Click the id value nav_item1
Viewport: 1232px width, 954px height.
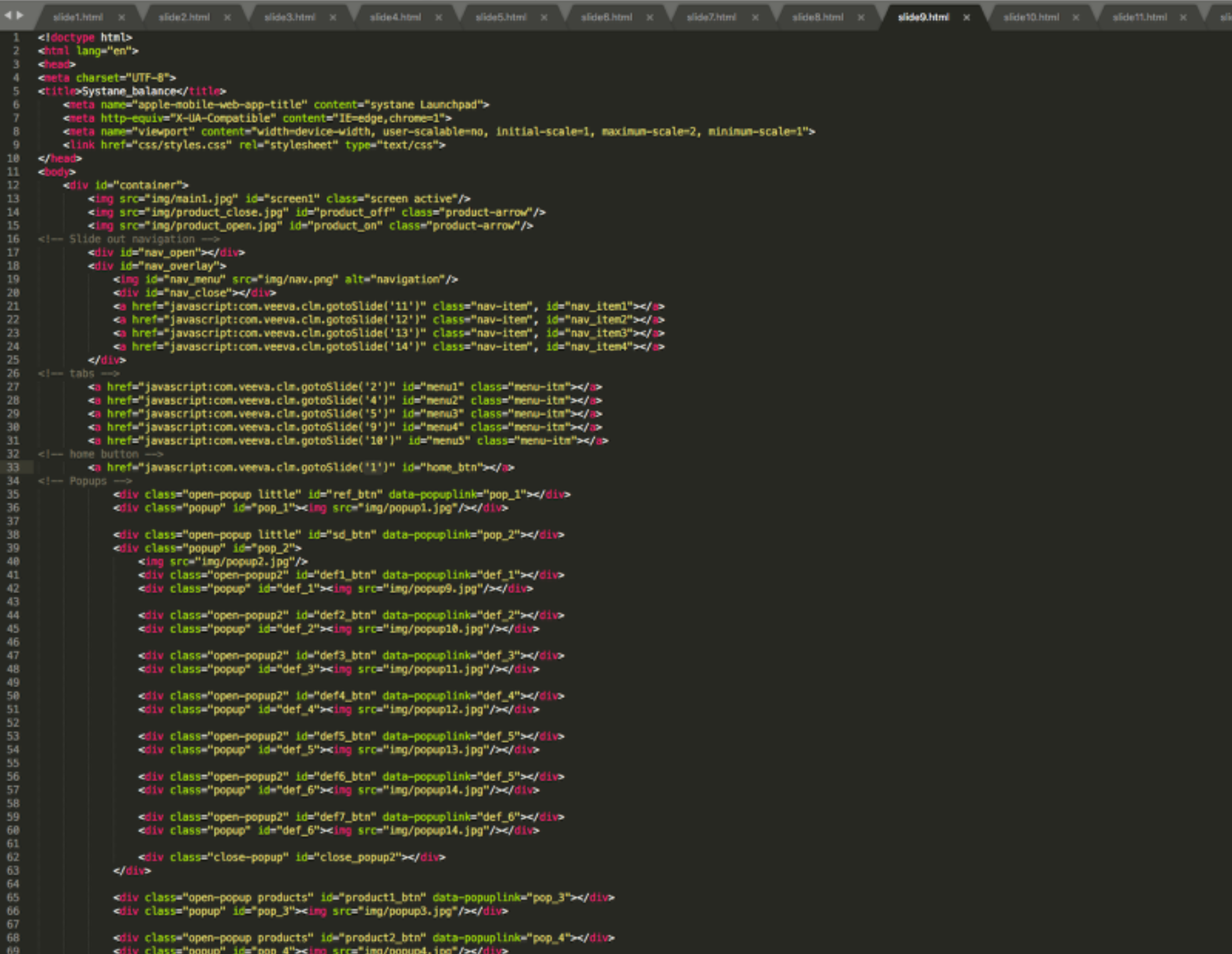(600, 307)
